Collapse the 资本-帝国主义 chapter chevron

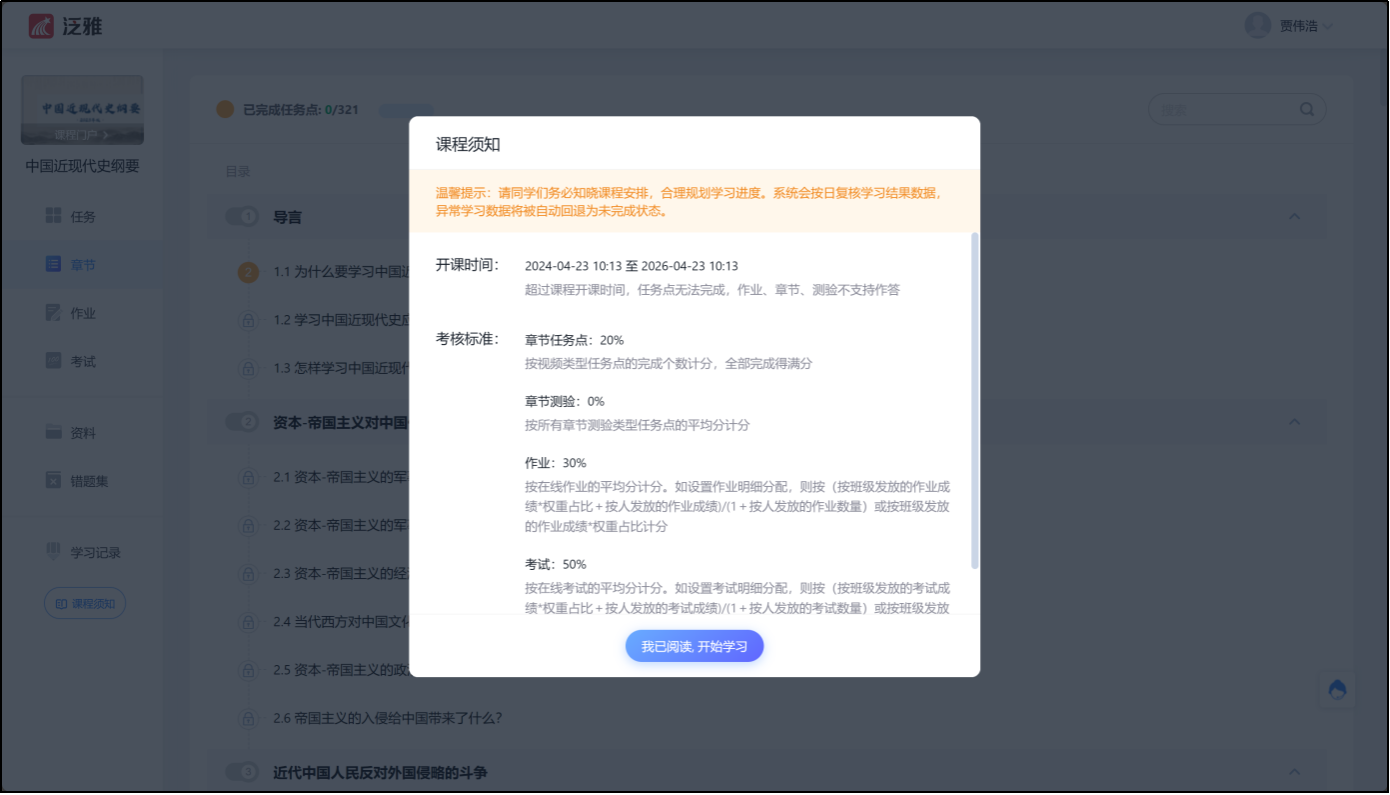[1295, 422]
